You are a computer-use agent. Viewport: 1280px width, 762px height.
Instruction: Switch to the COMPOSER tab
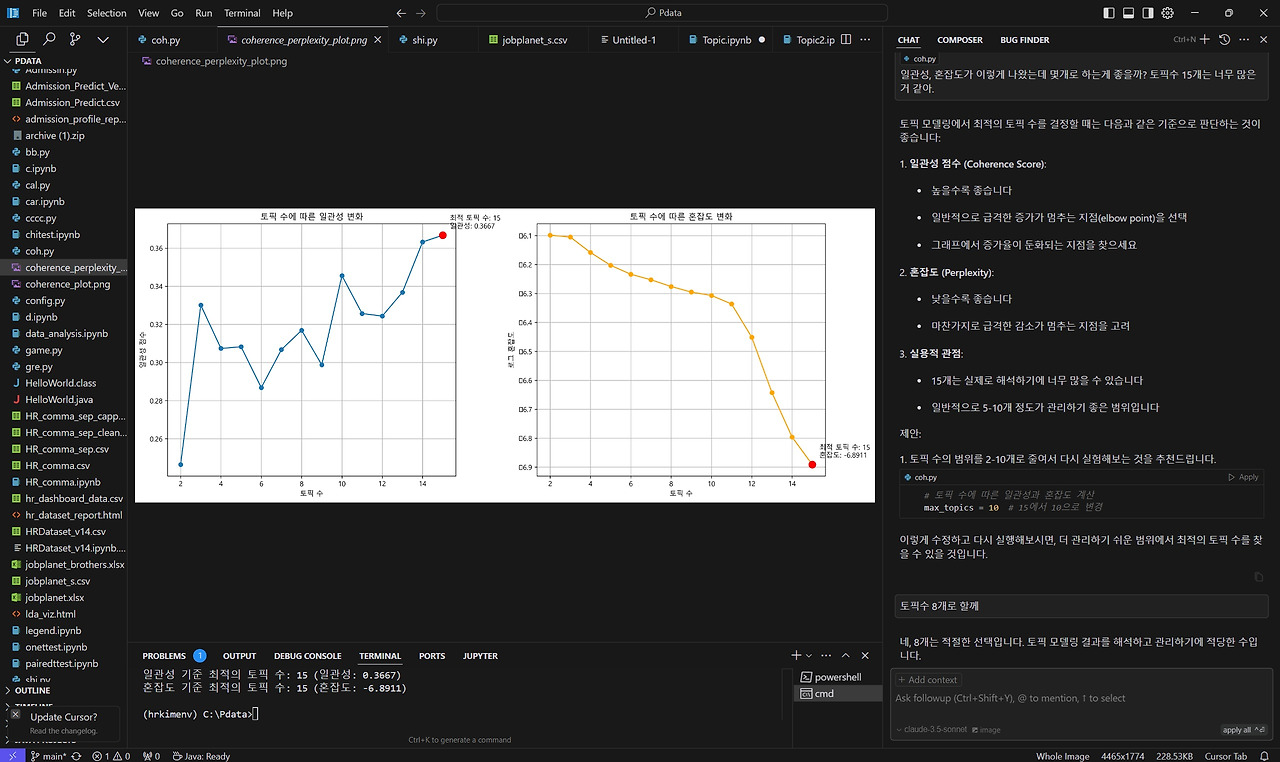pyautogui.click(x=959, y=40)
